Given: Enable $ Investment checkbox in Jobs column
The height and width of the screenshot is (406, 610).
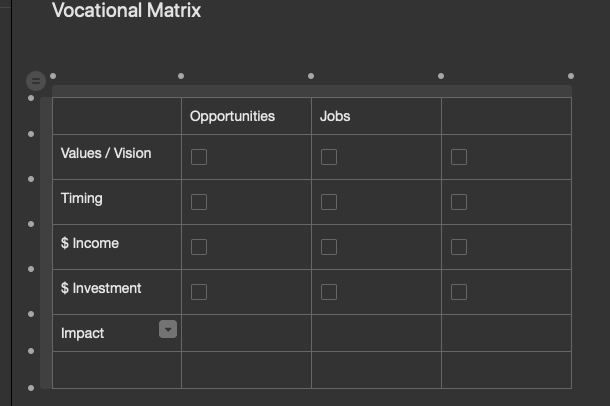Looking at the screenshot, I should 329,292.
